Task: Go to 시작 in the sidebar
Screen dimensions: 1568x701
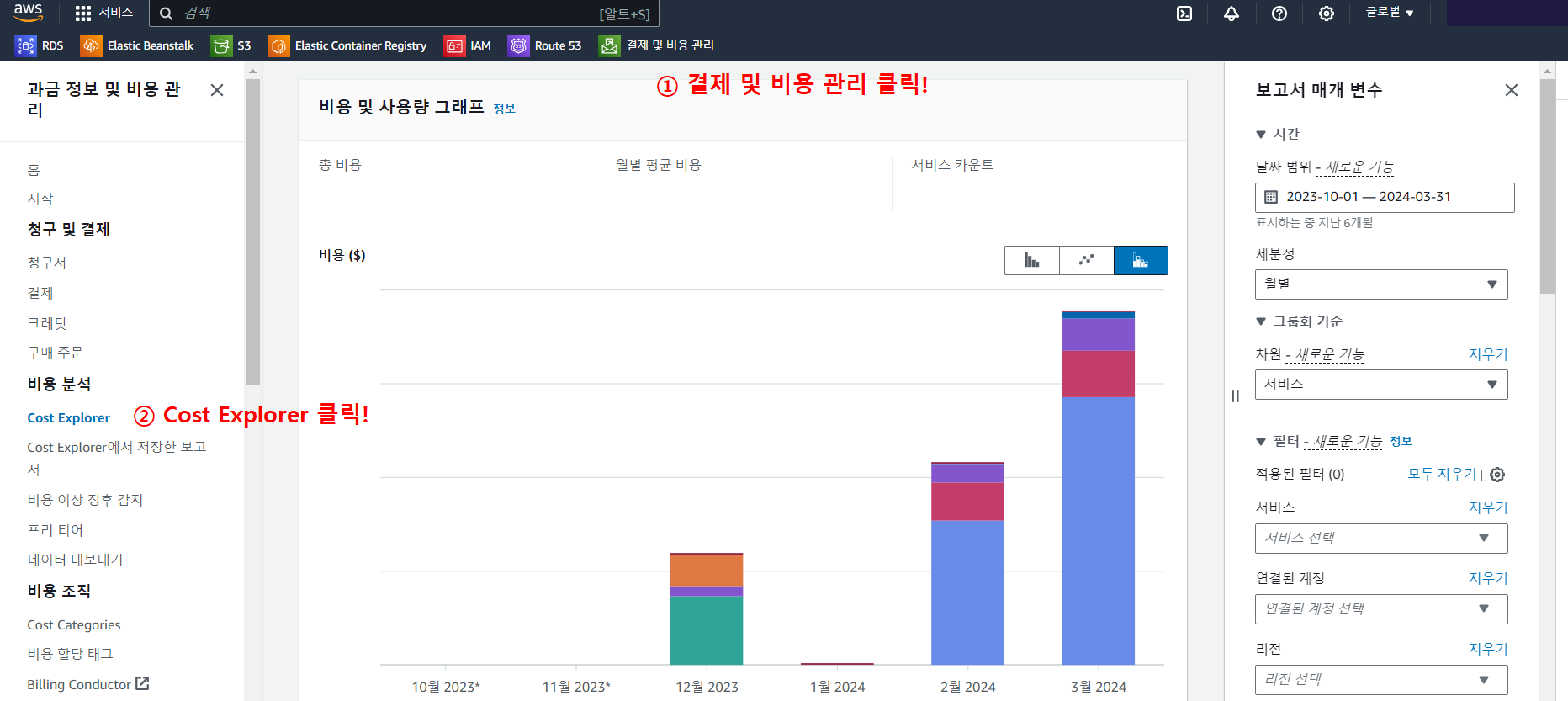Action: pos(40,199)
